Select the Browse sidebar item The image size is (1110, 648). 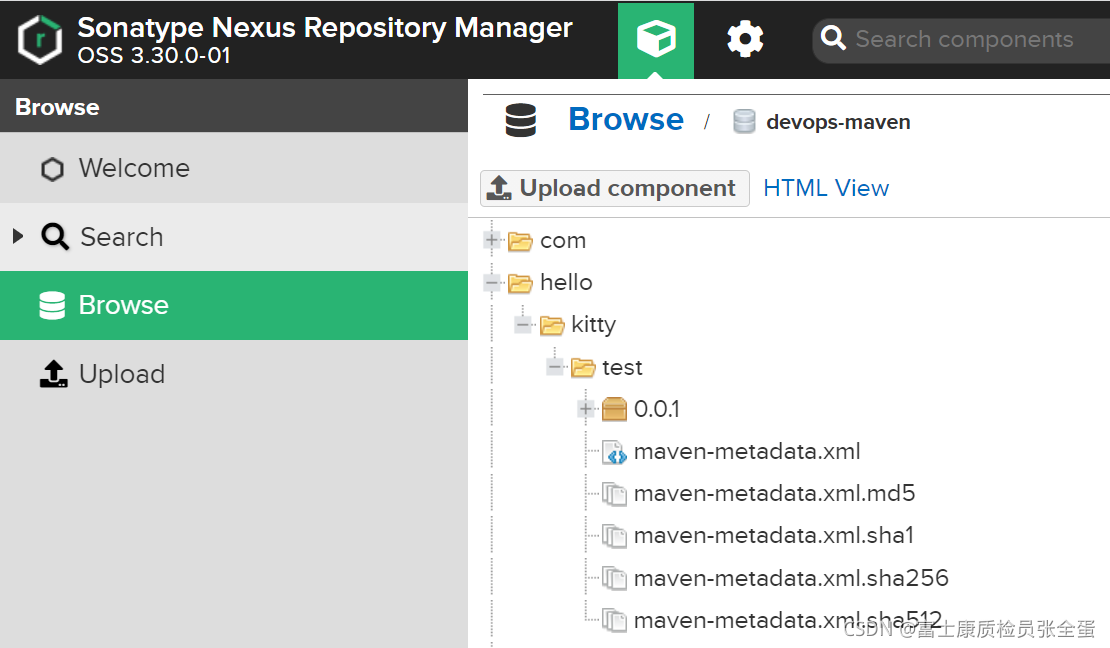point(234,305)
